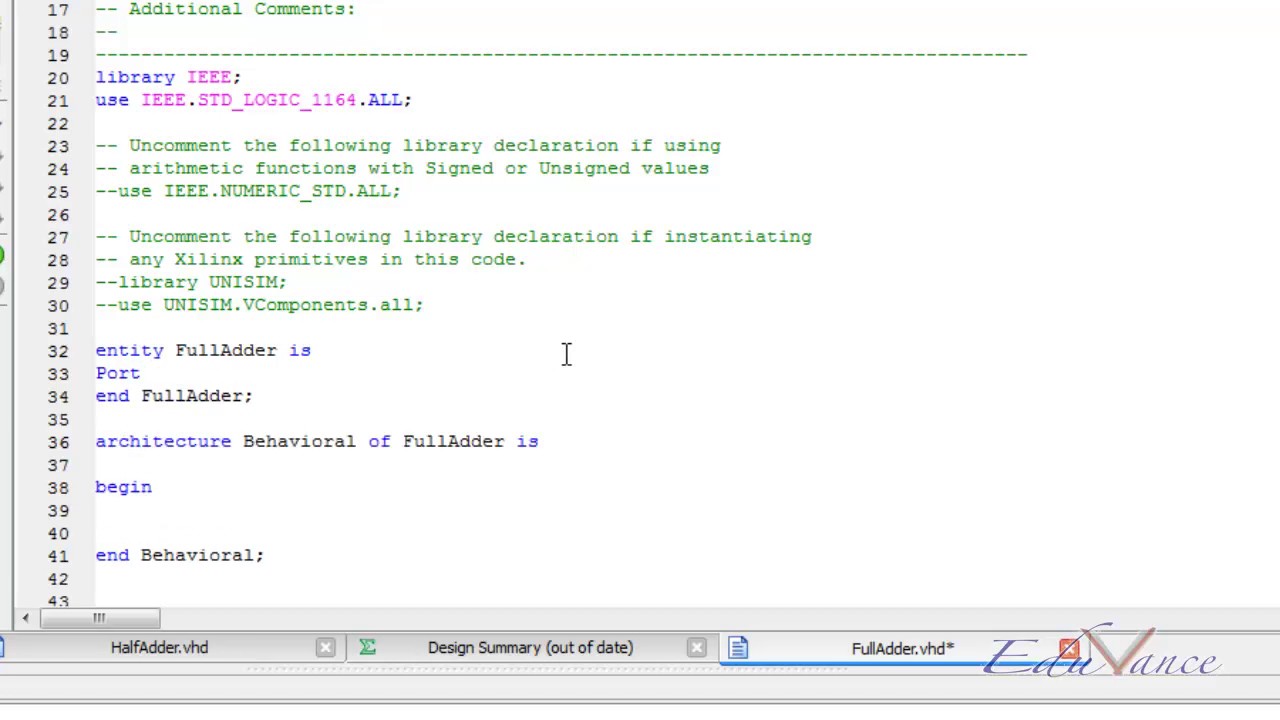Click the '--library UNISIM;' comment line

pos(191,282)
